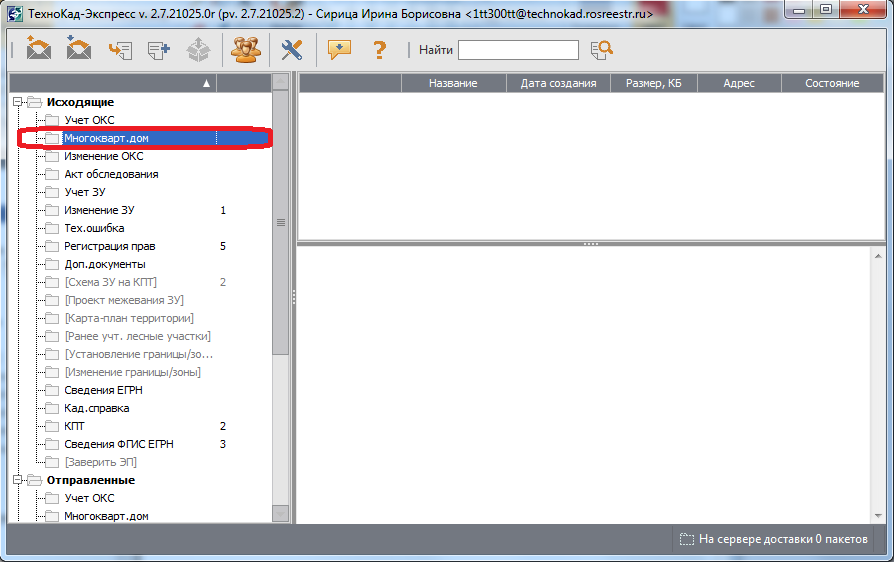Sort by Дата создания column header
This screenshot has height=562, width=894.
tap(558, 83)
